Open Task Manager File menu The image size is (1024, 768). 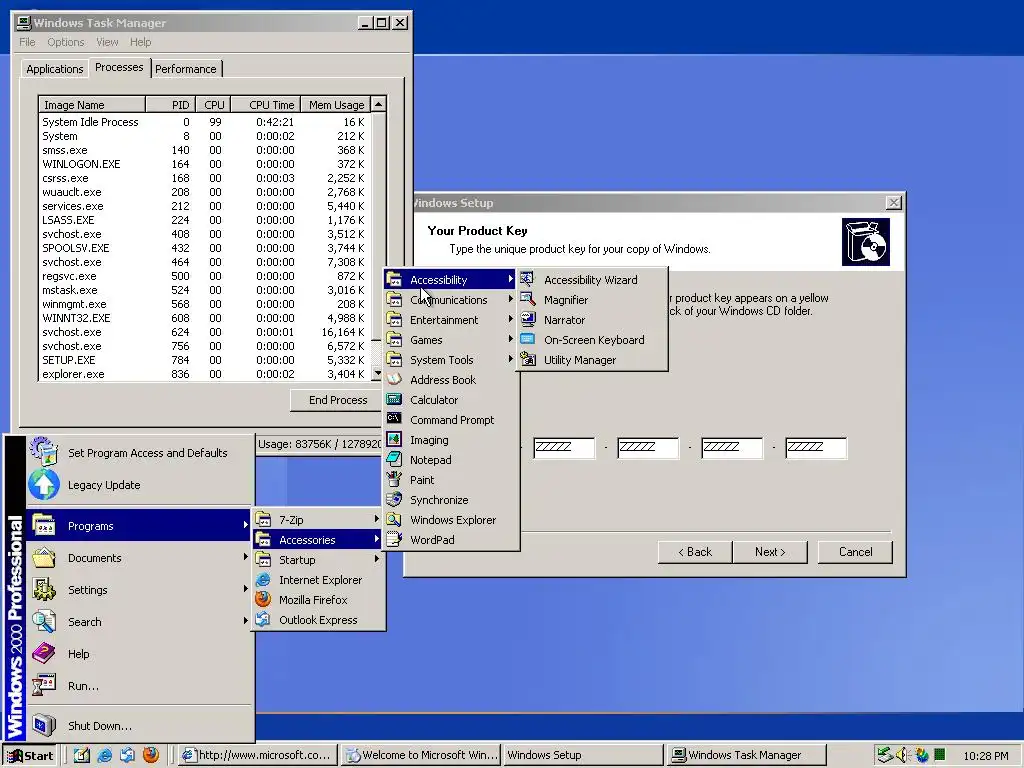(27, 42)
